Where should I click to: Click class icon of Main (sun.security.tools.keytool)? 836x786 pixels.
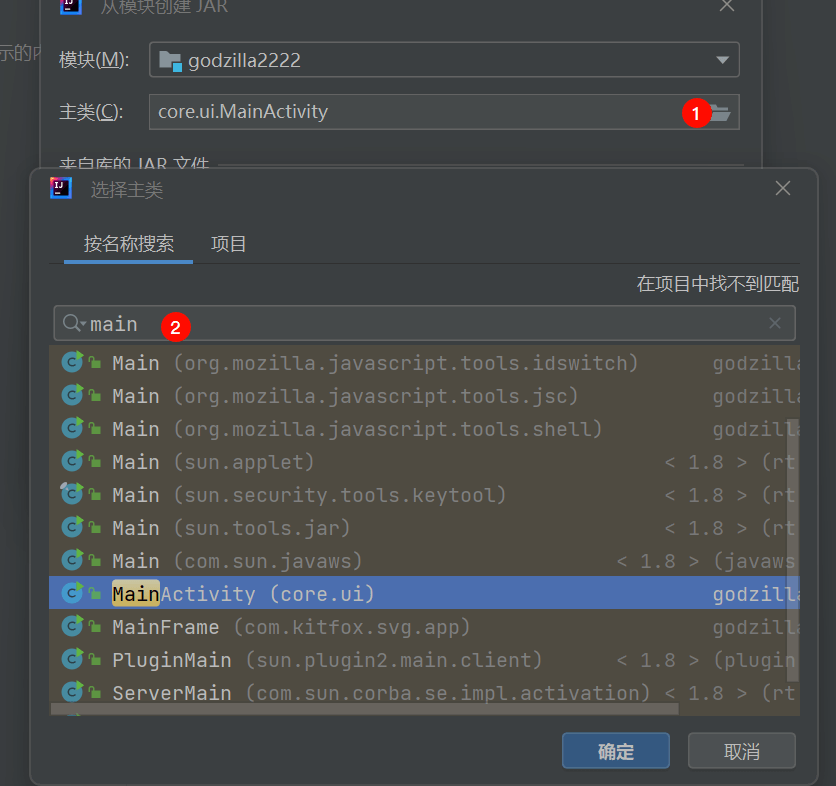[x=72, y=495]
